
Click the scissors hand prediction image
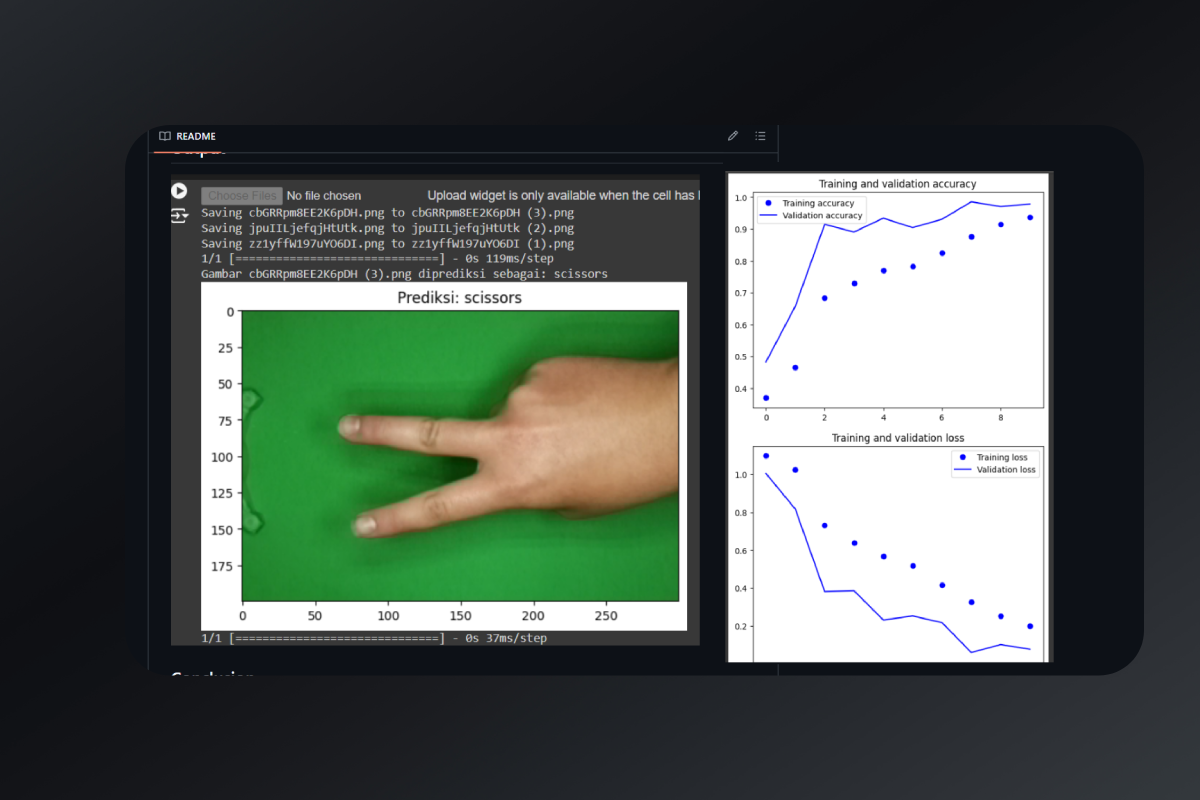(461, 455)
